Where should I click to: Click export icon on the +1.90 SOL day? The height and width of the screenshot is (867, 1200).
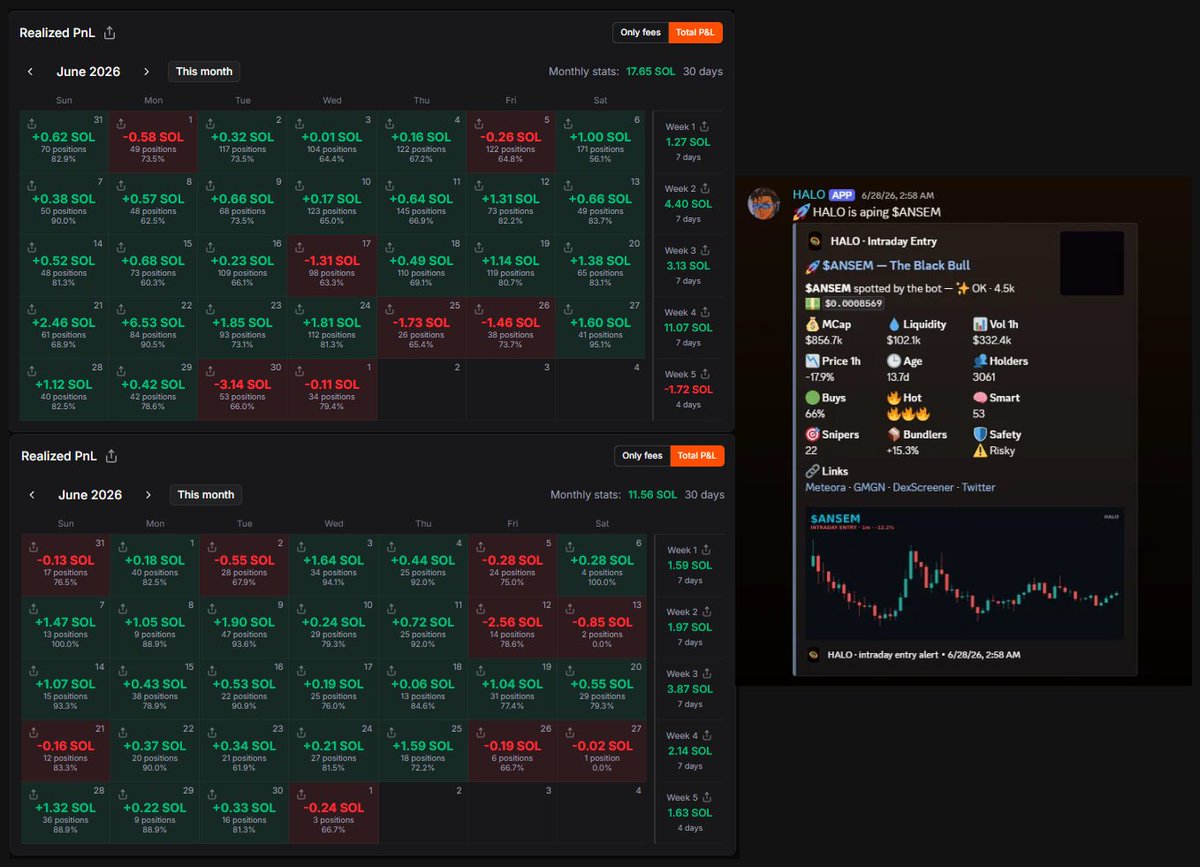tap(212, 610)
